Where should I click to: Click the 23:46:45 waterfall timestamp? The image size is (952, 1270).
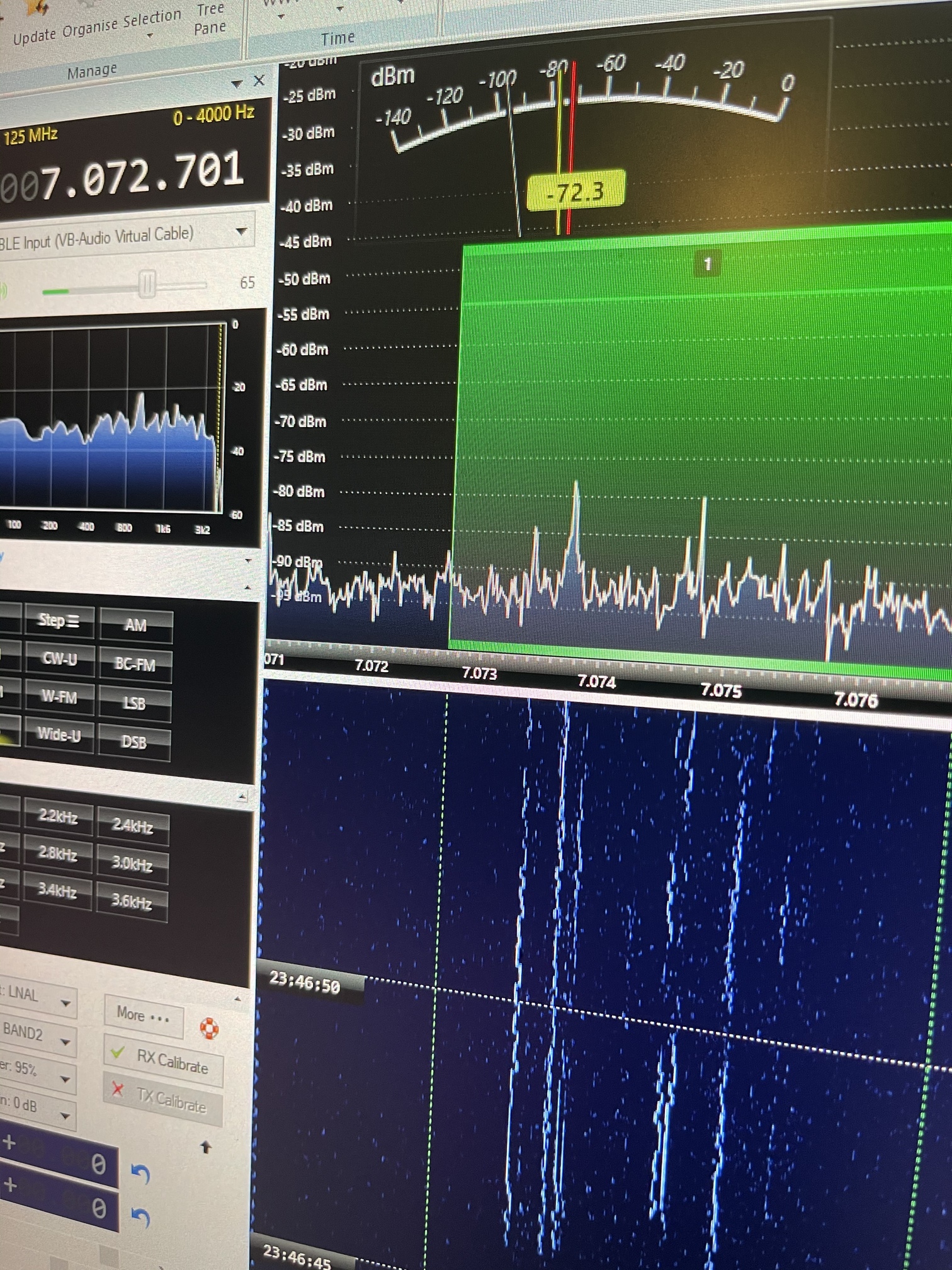click(x=297, y=1257)
